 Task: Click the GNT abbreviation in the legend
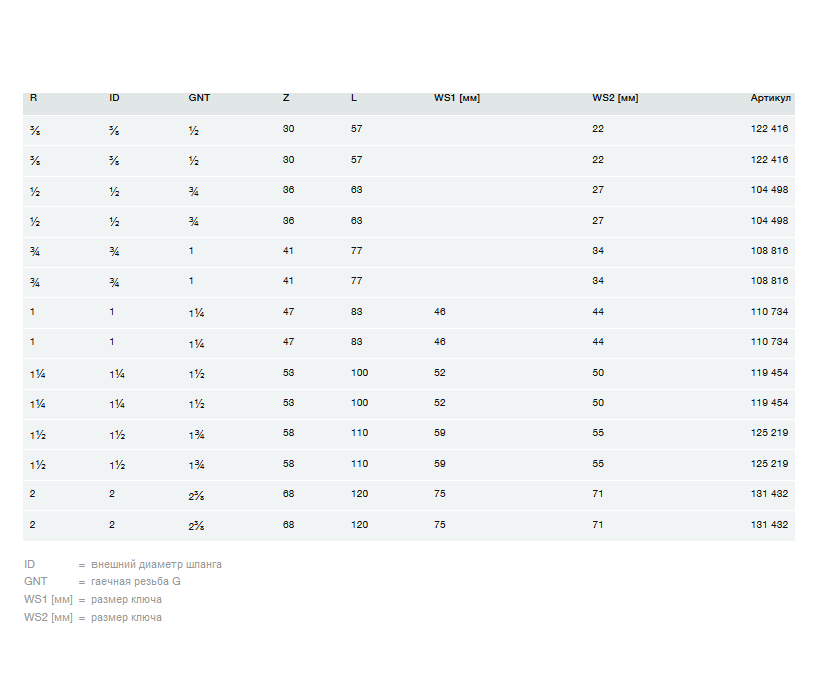point(35,581)
